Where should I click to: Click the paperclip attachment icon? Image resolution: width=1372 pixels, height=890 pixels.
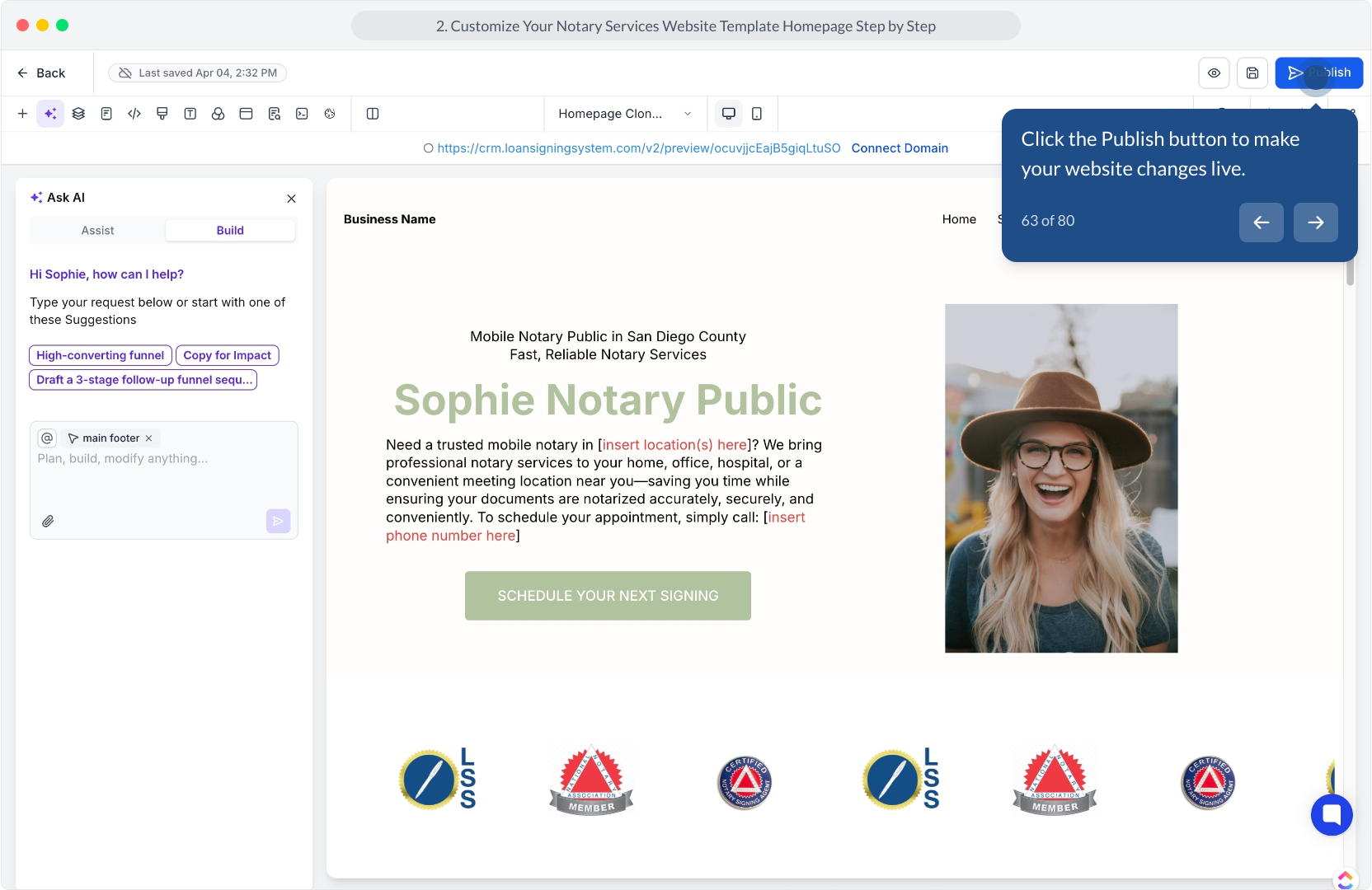[49, 521]
